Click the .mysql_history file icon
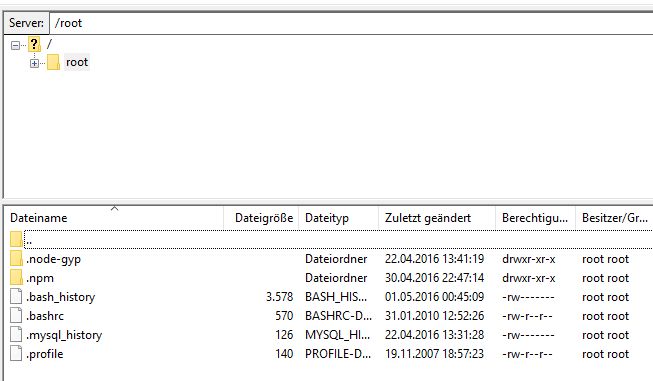 click(x=16, y=334)
